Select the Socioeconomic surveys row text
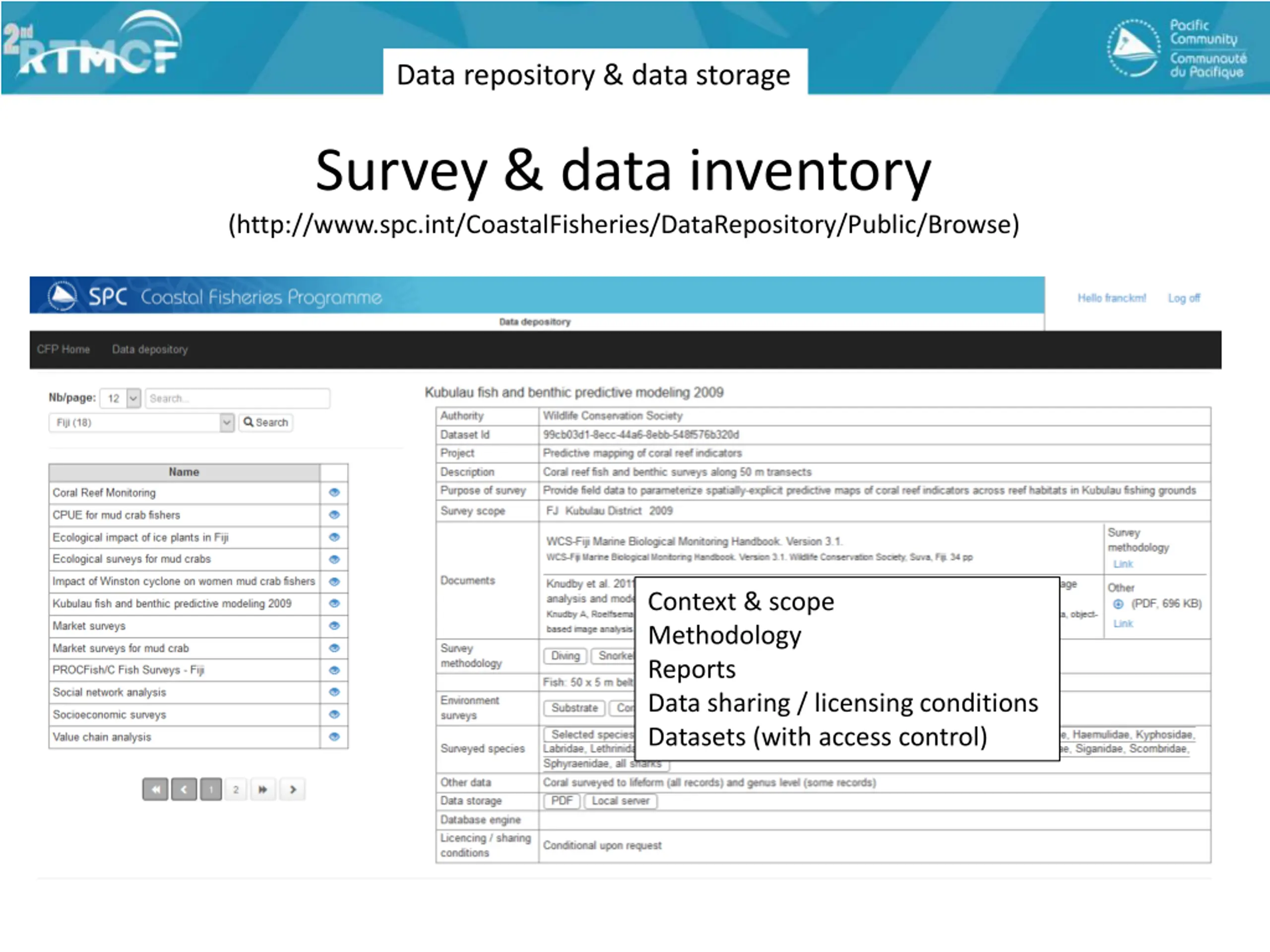The image size is (1270, 952). pos(109,715)
